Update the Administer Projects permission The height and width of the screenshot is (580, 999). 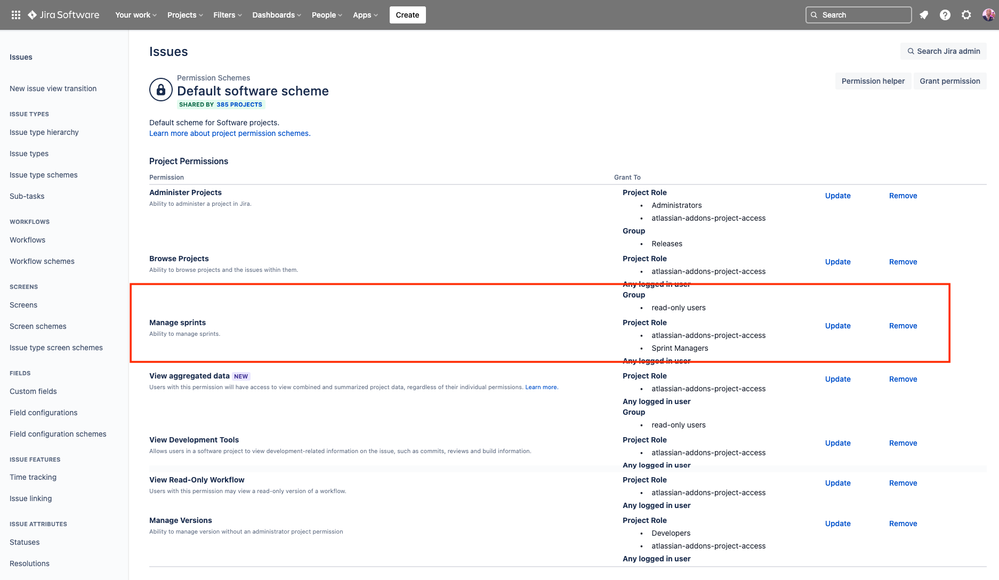point(837,196)
